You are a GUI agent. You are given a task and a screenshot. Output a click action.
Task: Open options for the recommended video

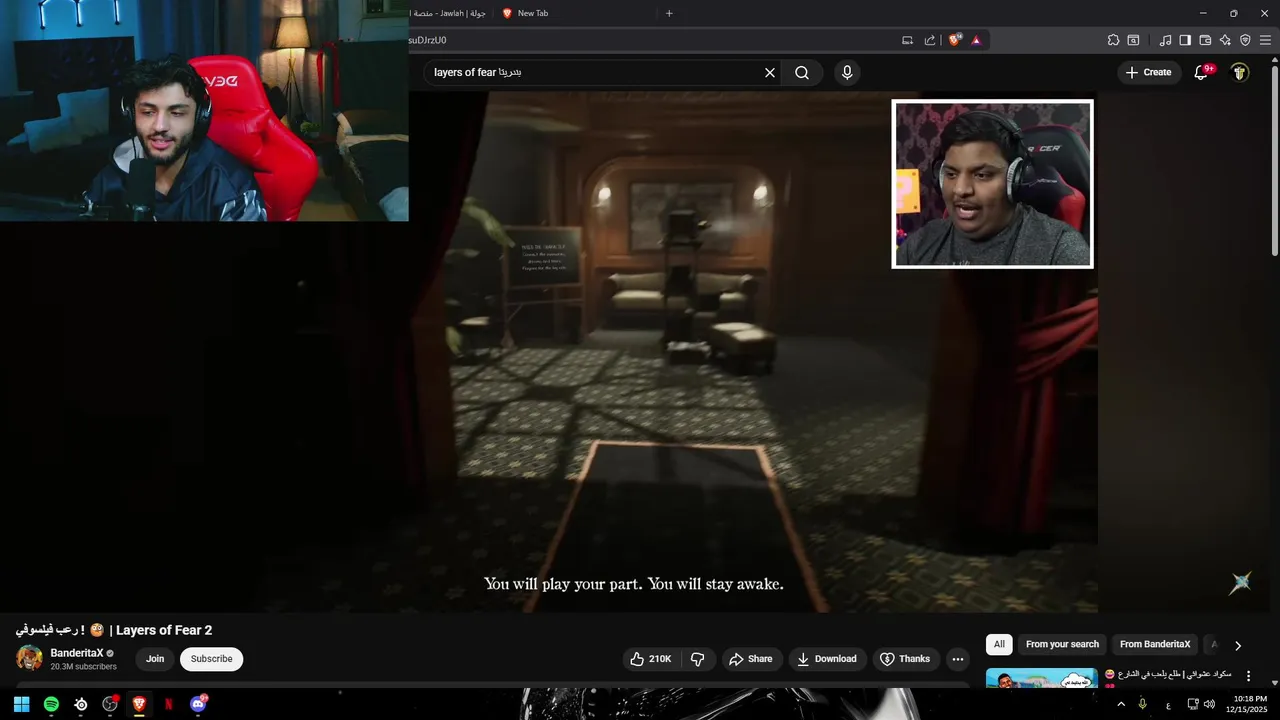coord(1248,676)
